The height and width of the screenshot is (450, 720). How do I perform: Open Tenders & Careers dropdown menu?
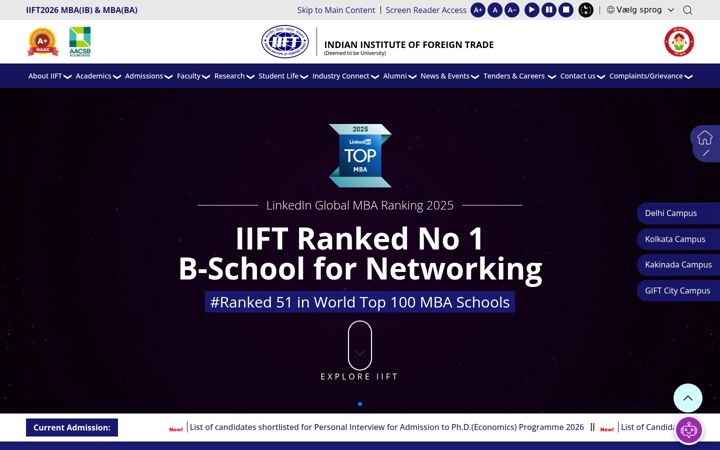click(x=519, y=76)
